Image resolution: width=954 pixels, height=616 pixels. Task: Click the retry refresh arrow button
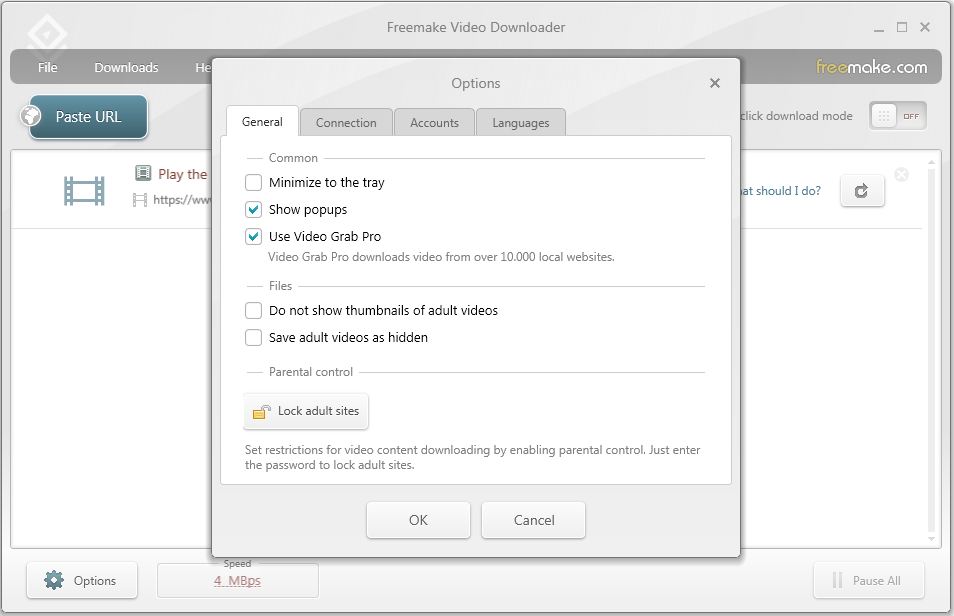pos(862,191)
